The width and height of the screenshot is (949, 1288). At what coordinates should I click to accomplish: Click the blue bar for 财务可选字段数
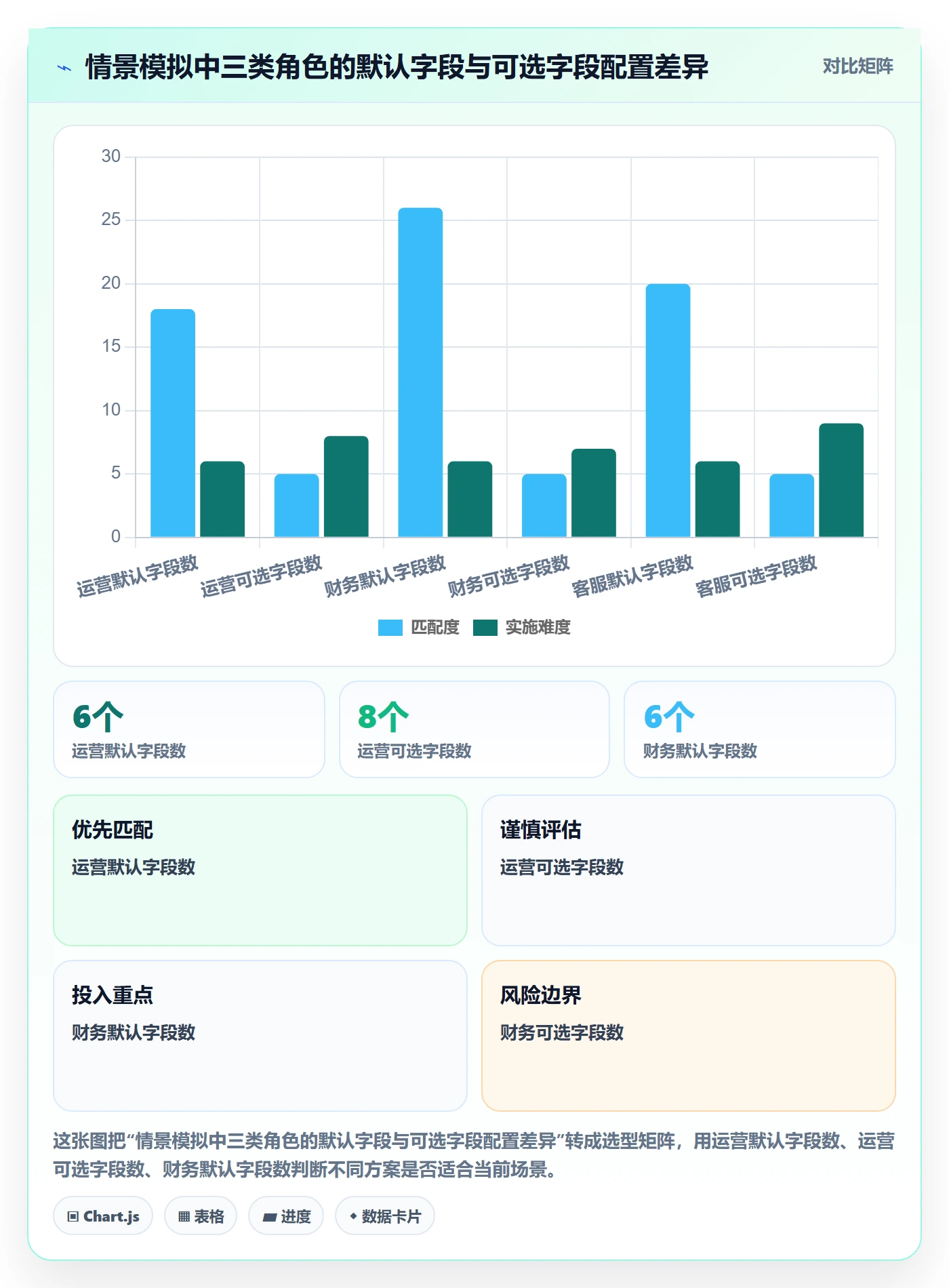click(544, 505)
